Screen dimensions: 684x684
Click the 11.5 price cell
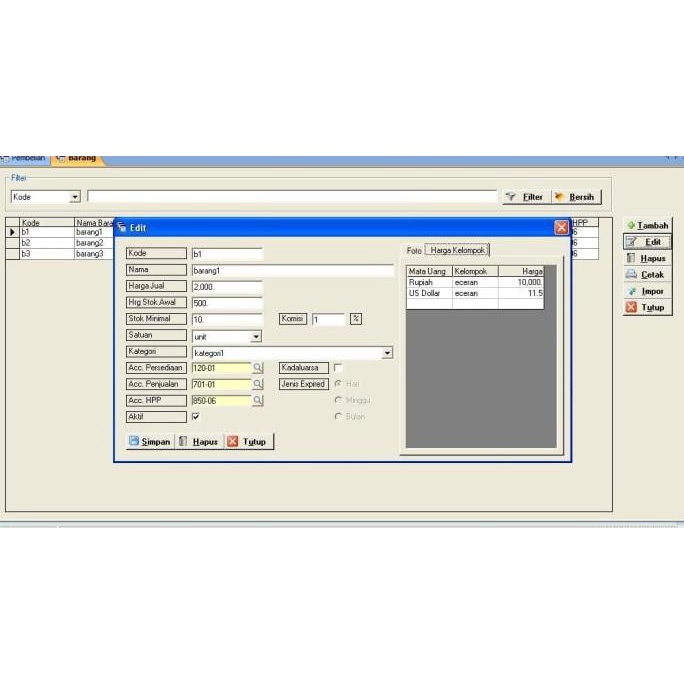tap(521, 293)
